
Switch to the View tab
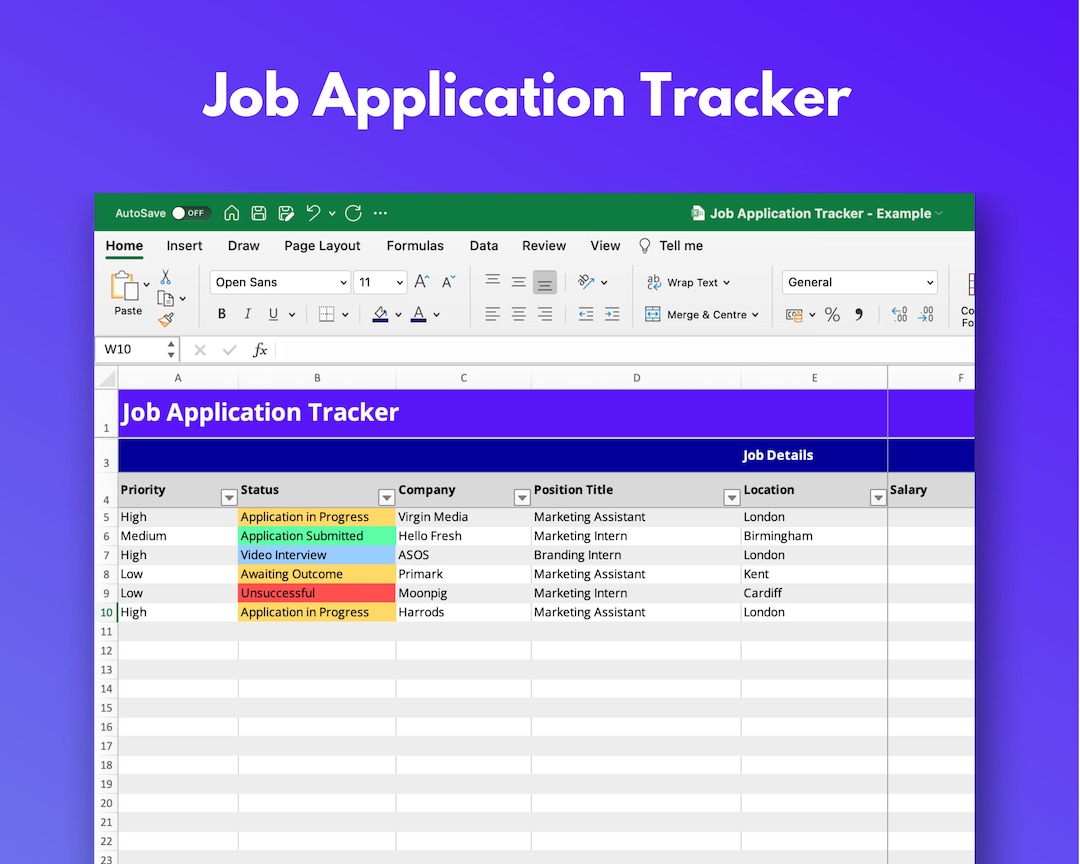(605, 246)
